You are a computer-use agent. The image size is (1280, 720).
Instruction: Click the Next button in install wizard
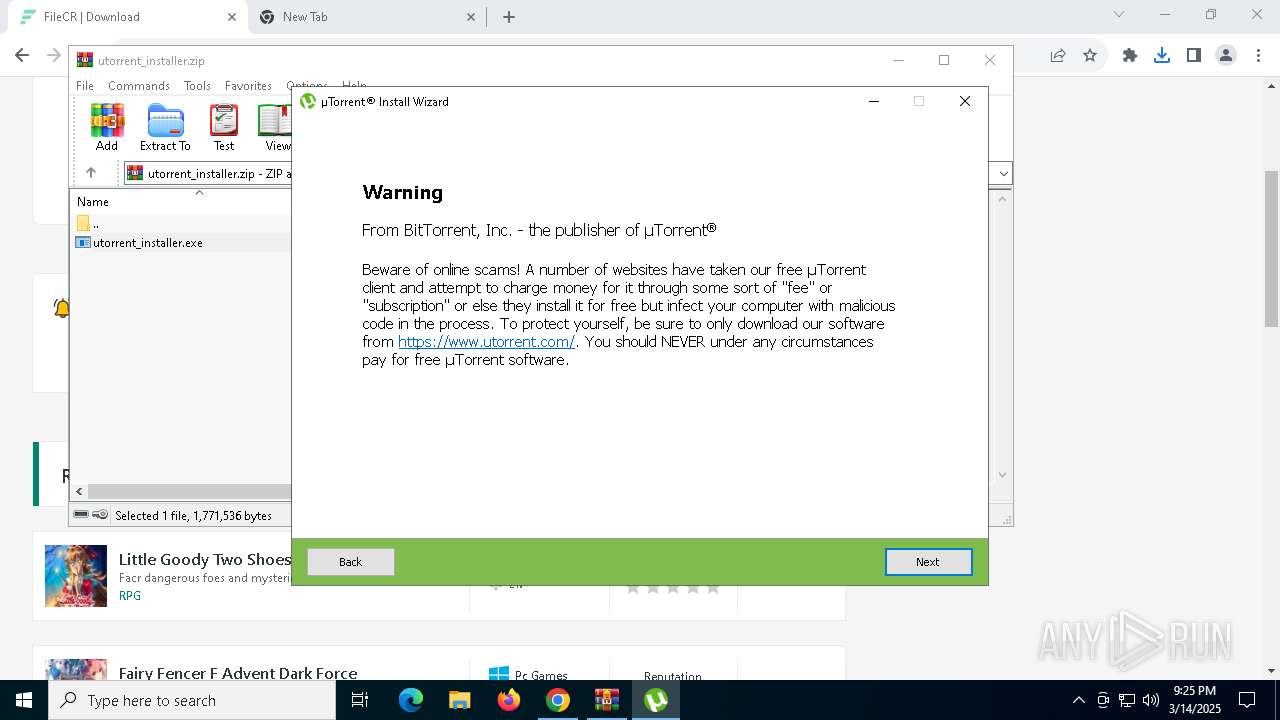tap(928, 562)
